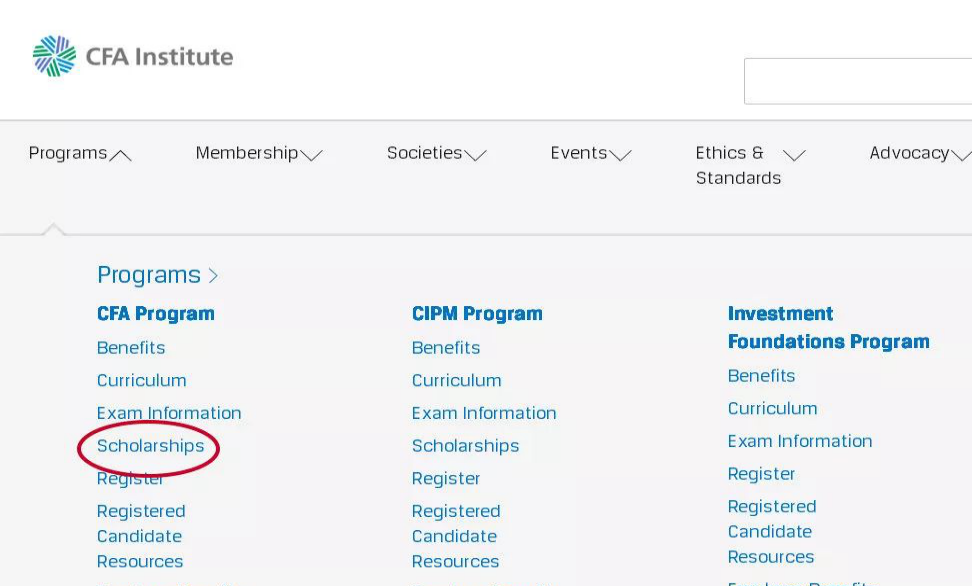Viewport: 972px width, 586px height.
Task: Open Investment Foundations Program heading
Action: coord(828,328)
